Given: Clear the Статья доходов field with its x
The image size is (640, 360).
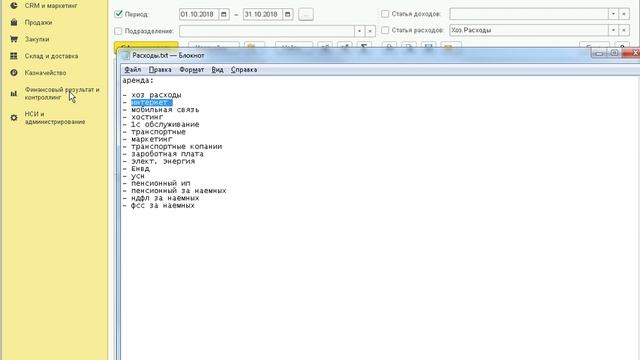Looking at the screenshot, I should (x=624, y=14).
